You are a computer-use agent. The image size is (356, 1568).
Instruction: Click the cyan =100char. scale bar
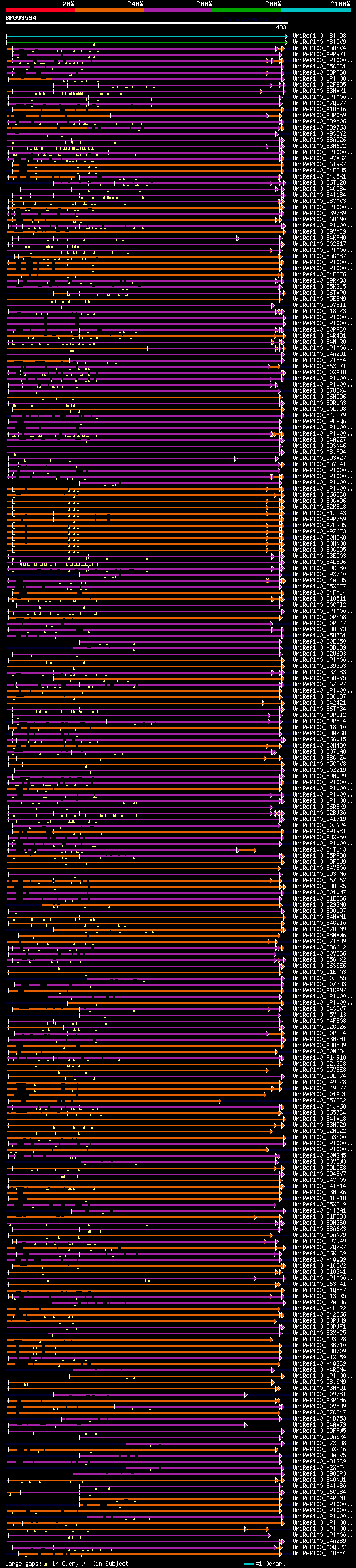tap(248, 1564)
